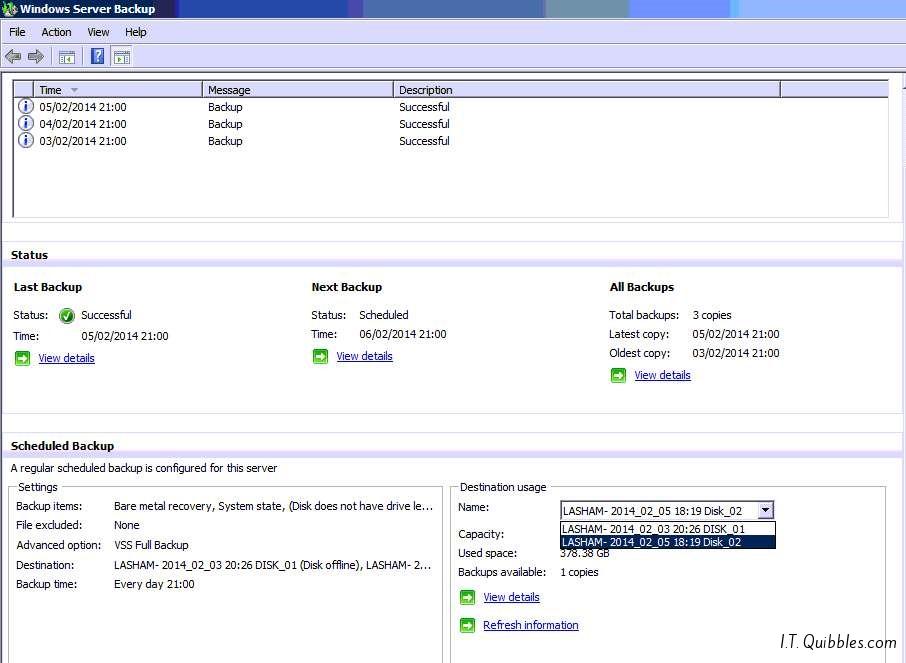
Task: Click Latest copy value 05/02/2014 21:00
Action: (736, 334)
